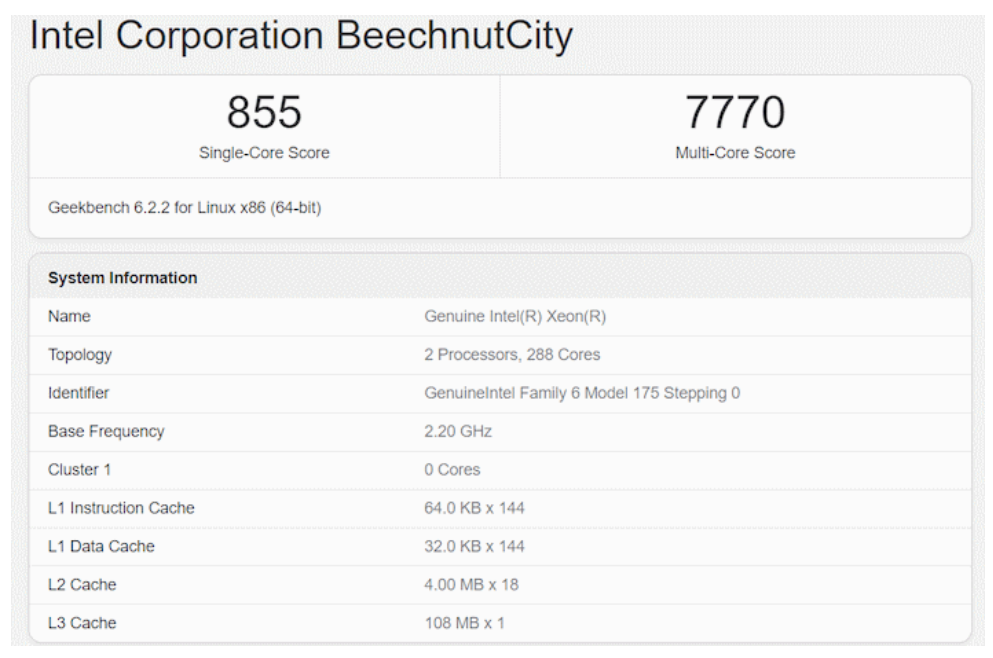The height and width of the screenshot is (658, 993).
Task: Select the Genuine Intel(R) Xeon(R) name value
Action: click(x=515, y=316)
